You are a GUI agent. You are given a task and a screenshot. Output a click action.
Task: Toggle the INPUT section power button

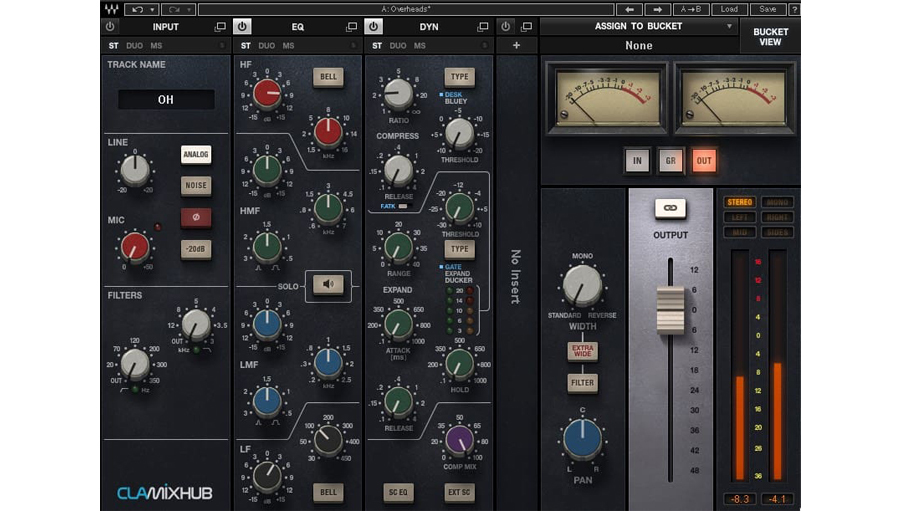(110, 26)
